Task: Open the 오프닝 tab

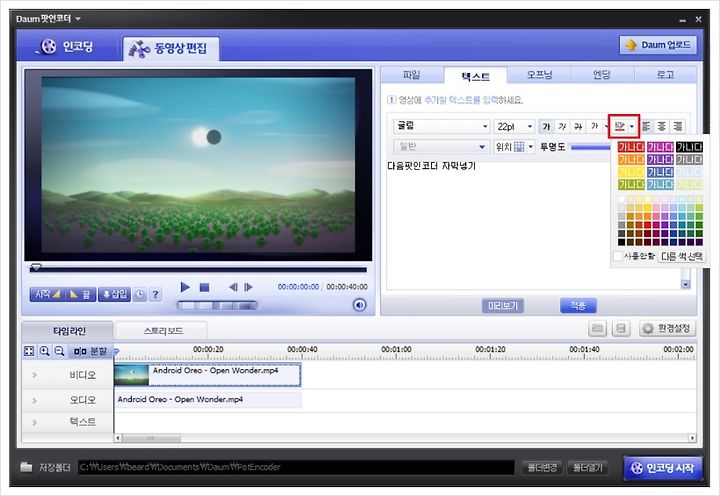Action: pyautogui.click(x=539, y=75)
